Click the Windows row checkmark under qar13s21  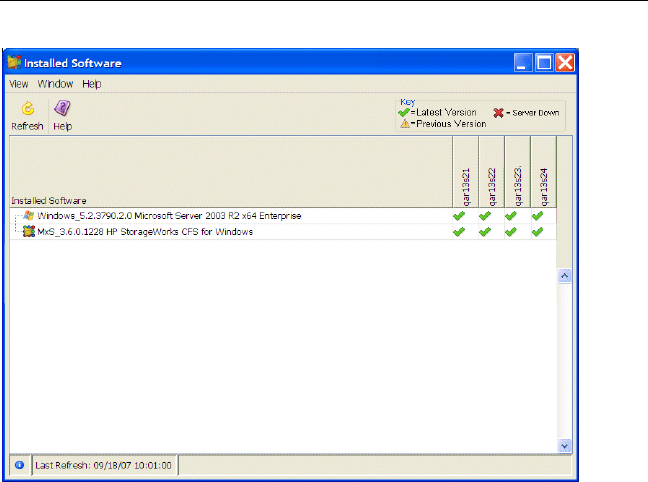pos(459,216)
